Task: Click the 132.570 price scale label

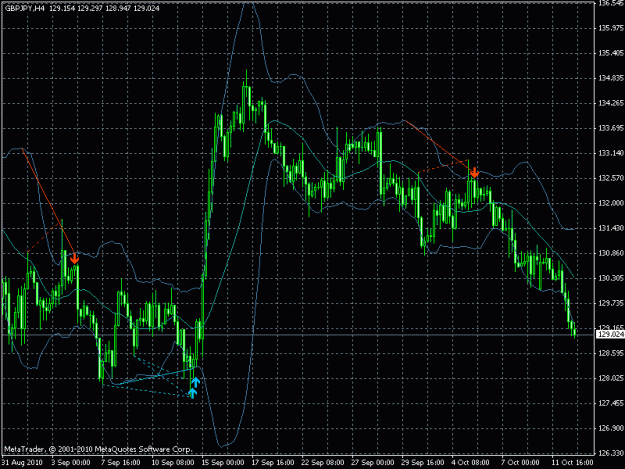Action: (611, 178)
